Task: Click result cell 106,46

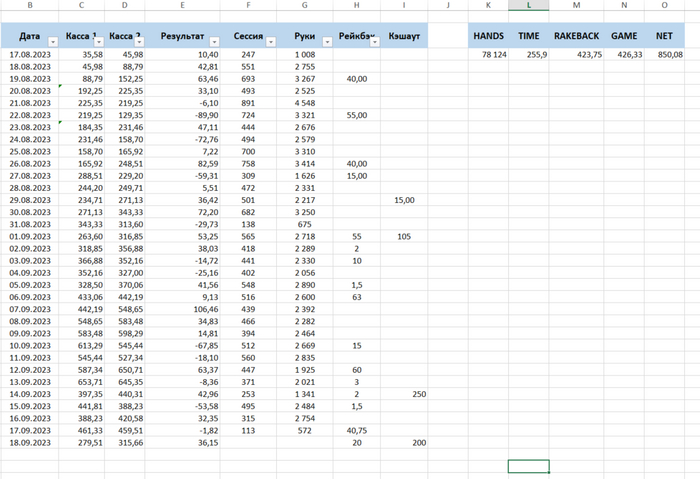Action: [x=182, y=309]
